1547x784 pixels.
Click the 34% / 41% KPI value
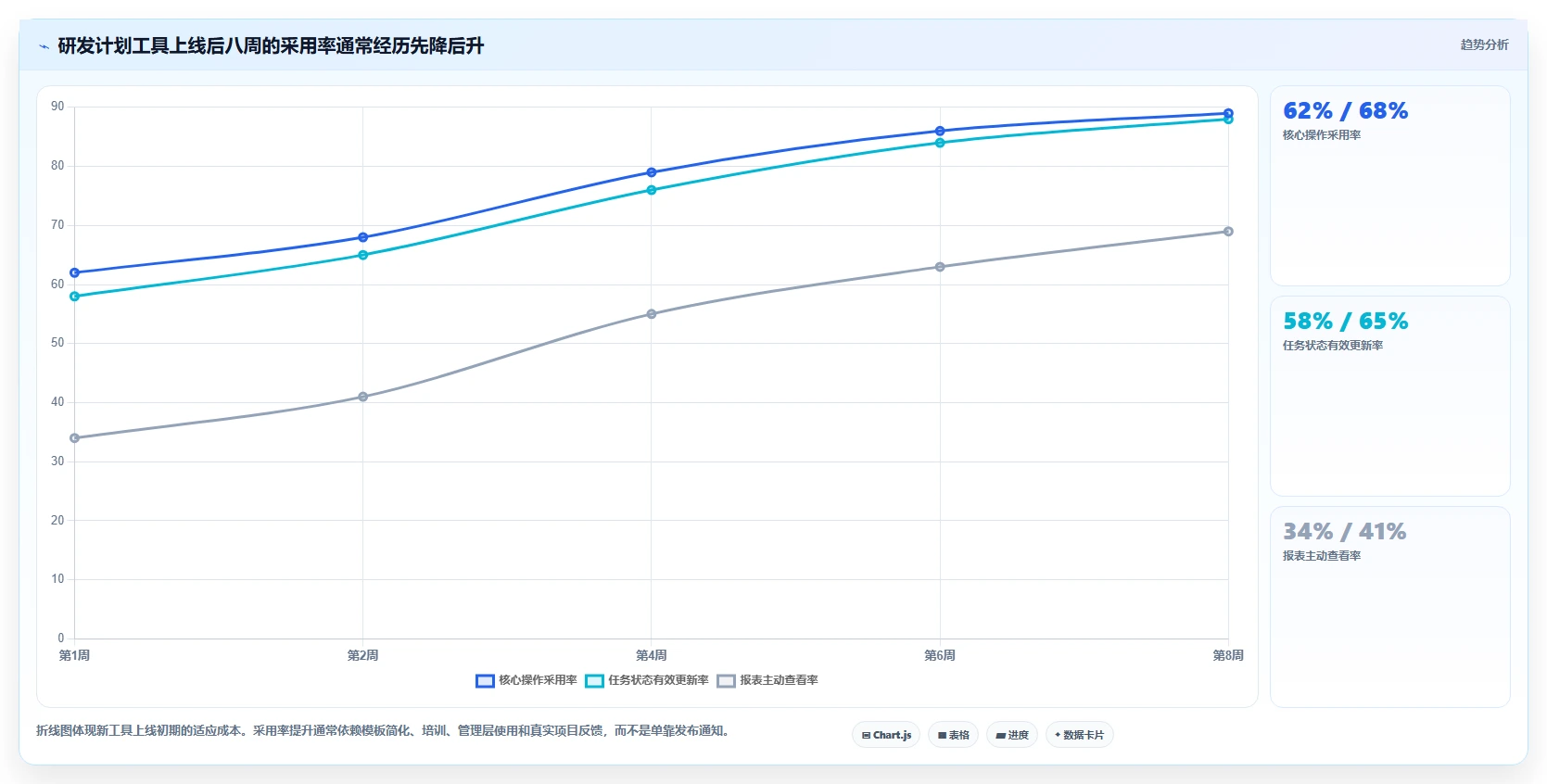[x=1344, y=532]
